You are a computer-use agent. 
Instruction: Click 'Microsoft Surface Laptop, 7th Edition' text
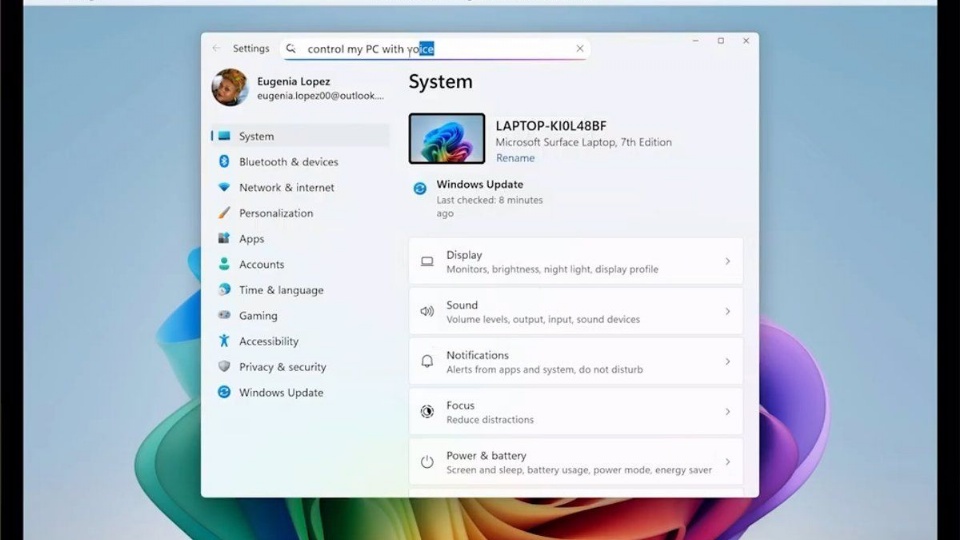pos(583,142)
